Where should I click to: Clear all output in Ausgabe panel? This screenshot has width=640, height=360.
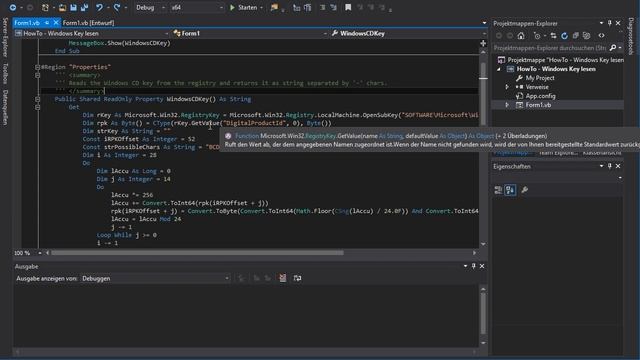tap(282, 278)
